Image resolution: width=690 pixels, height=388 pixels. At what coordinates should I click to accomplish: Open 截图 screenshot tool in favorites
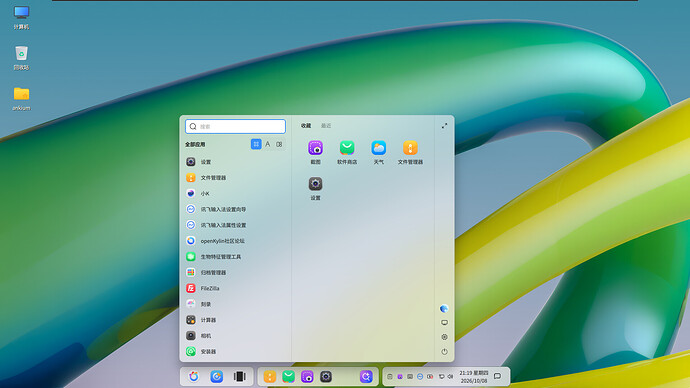tap(316, 152)
